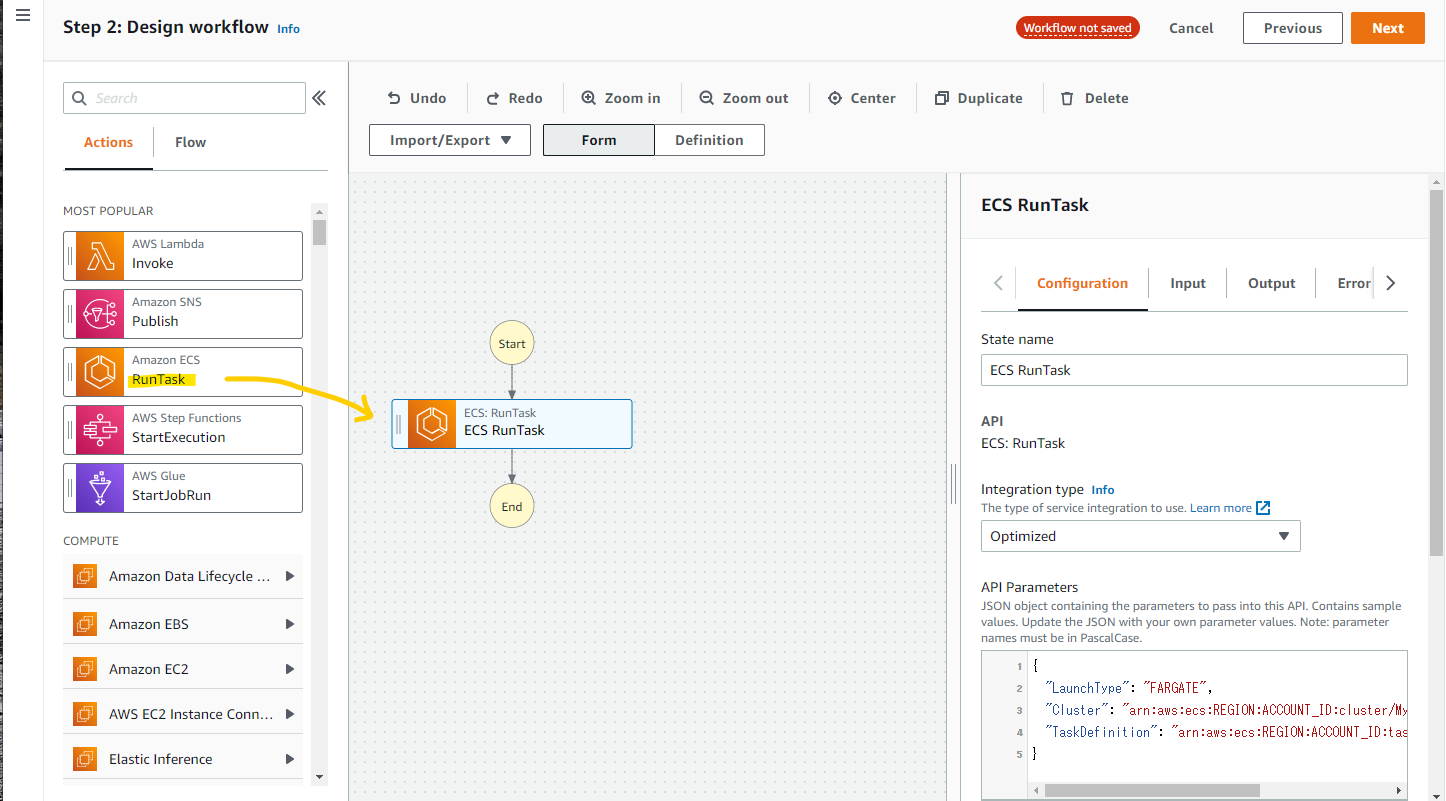Select the AWS Lambda Invoke action icon

tap(100, 255)
